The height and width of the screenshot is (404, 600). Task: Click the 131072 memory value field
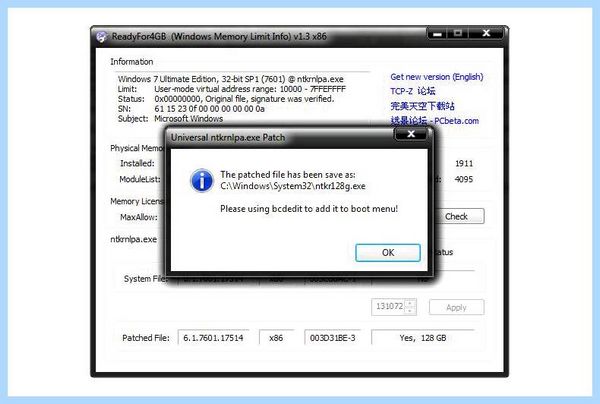click(389, 307)
